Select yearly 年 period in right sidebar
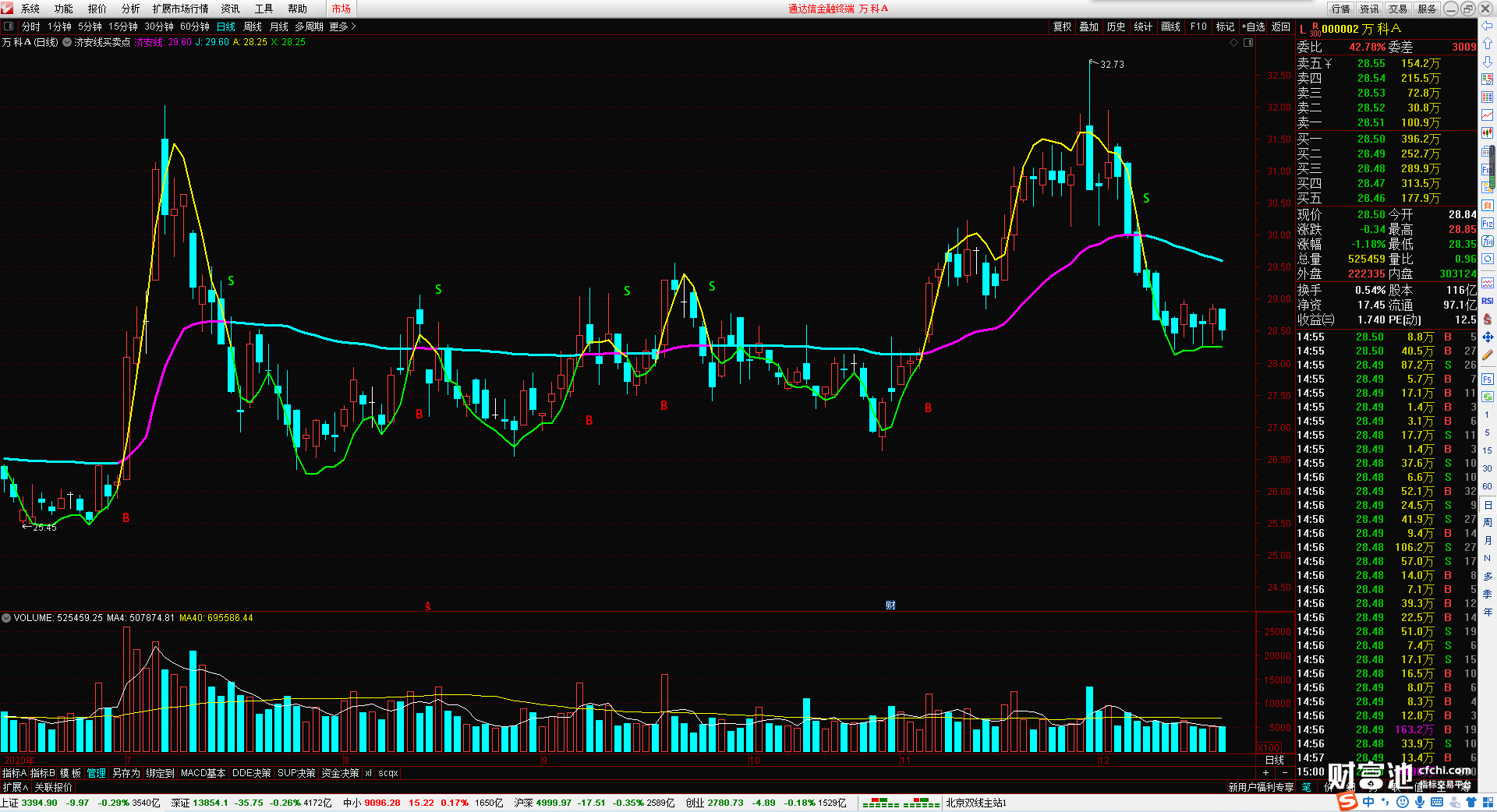Viewport: 1497px width, 812px height. tap(1487, 612)
